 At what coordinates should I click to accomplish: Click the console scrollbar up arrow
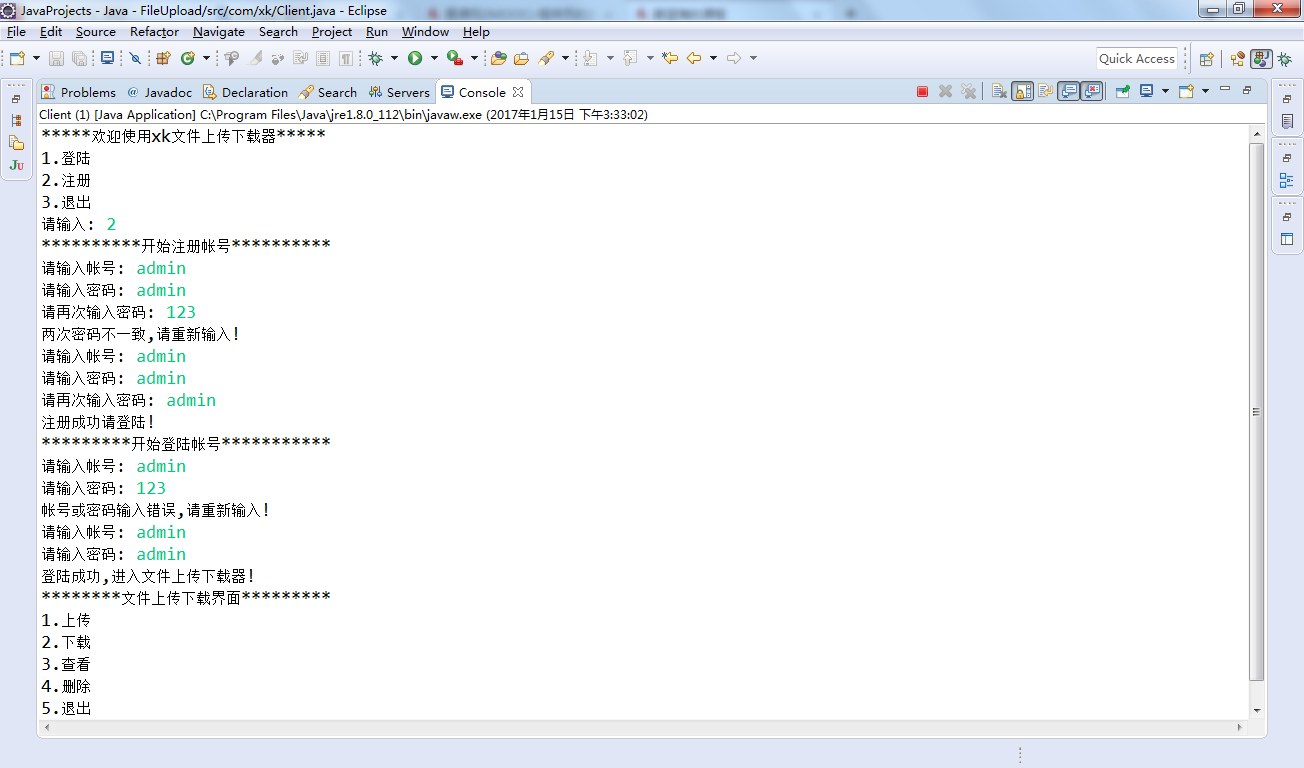1257,133
